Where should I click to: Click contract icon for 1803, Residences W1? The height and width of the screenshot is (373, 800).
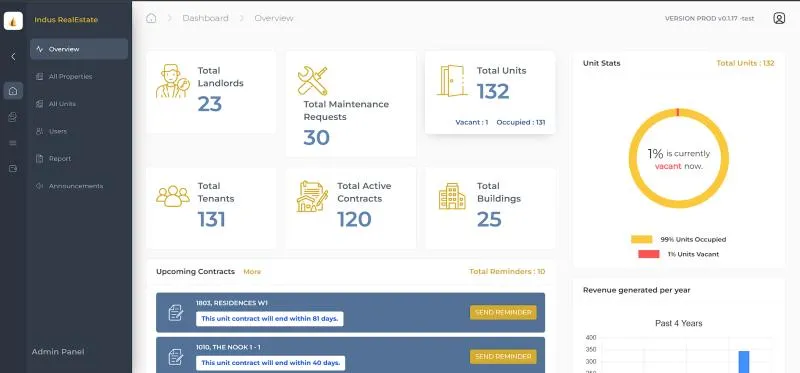pos(176,312)
